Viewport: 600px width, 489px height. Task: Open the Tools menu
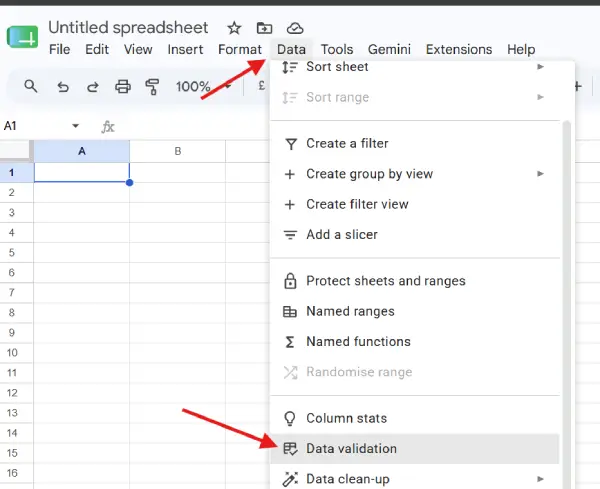pyautogui.click(x=337, y=49)
